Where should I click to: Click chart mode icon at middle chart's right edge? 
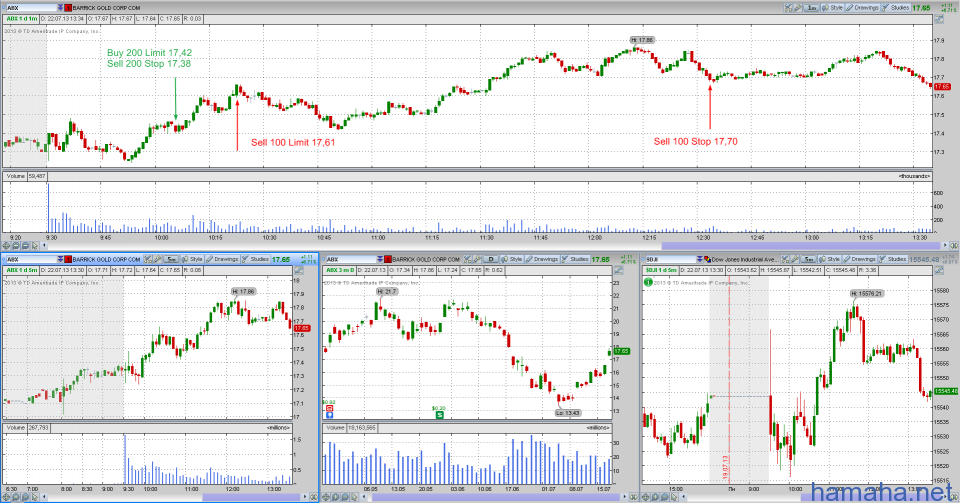(x=618, y=270)
